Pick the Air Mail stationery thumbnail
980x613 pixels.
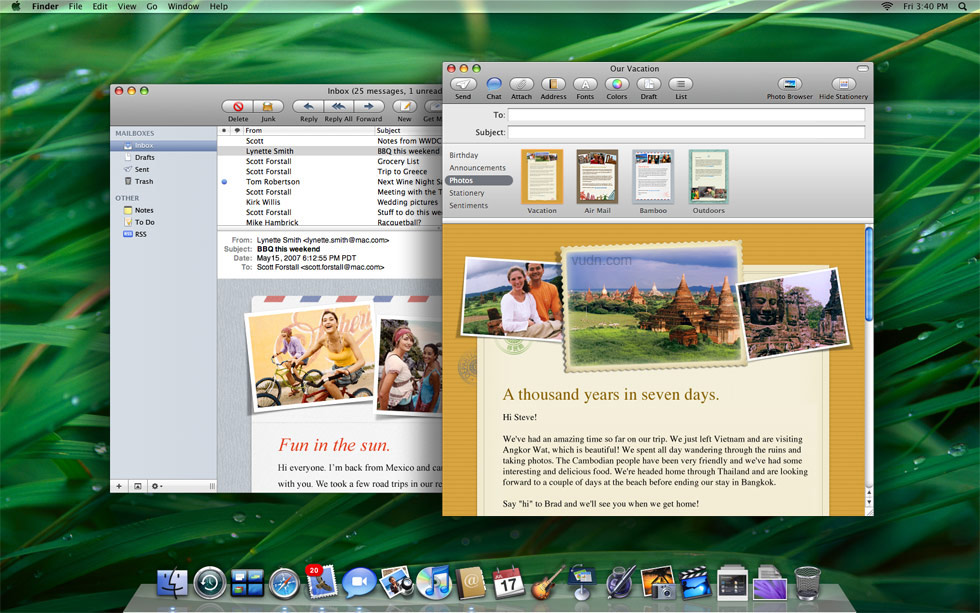click(x=597, y=177)
